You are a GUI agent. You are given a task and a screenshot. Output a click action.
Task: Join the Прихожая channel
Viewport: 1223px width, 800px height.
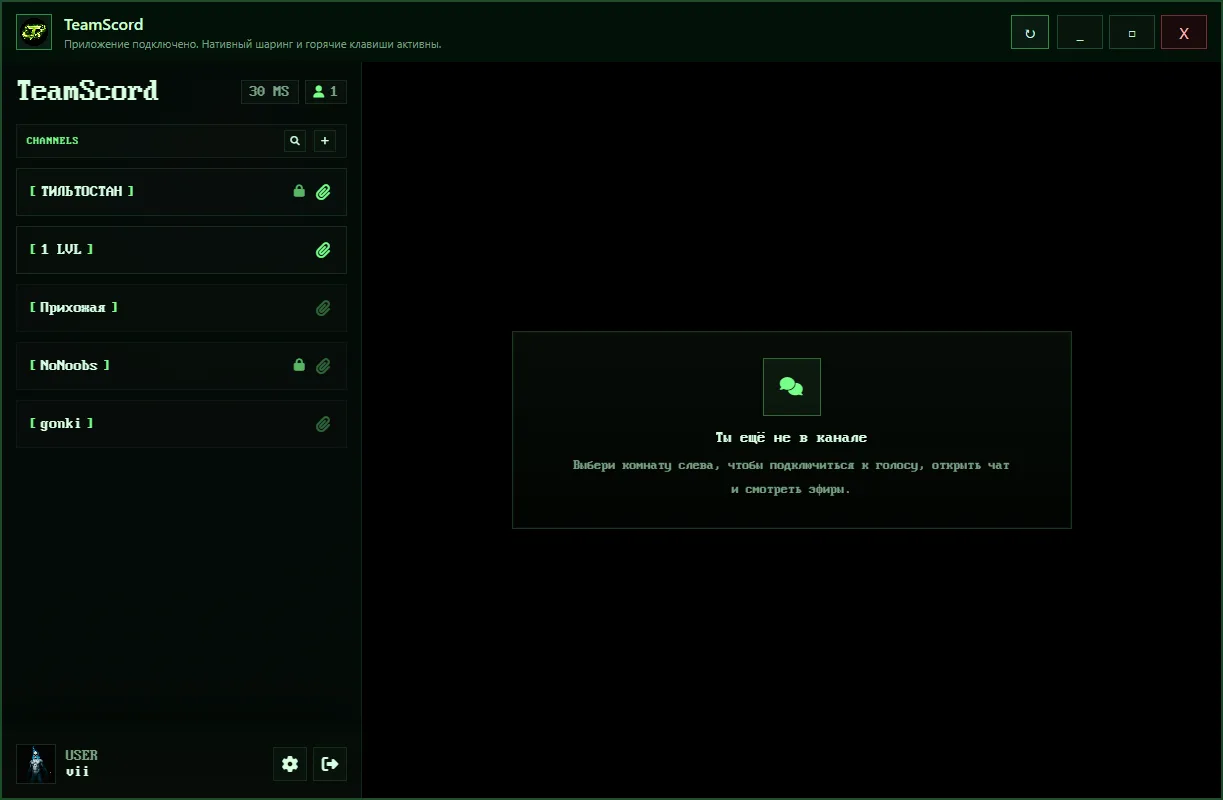click(x=181, y=308)
